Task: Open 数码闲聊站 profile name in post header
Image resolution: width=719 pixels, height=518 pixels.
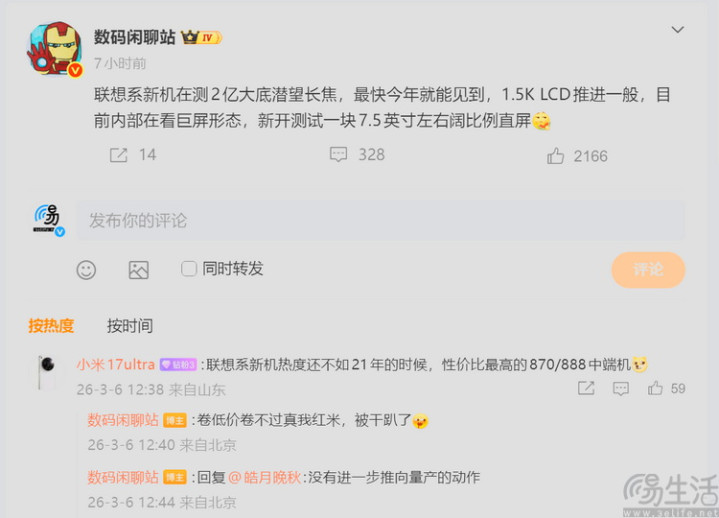Action: click(135, 37)
